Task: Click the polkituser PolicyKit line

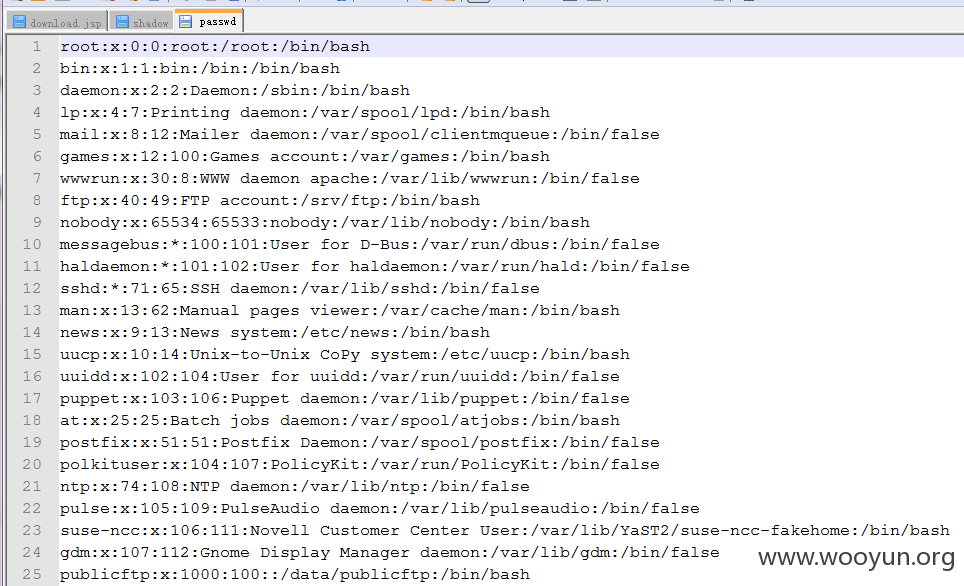Action: (360, 465)
